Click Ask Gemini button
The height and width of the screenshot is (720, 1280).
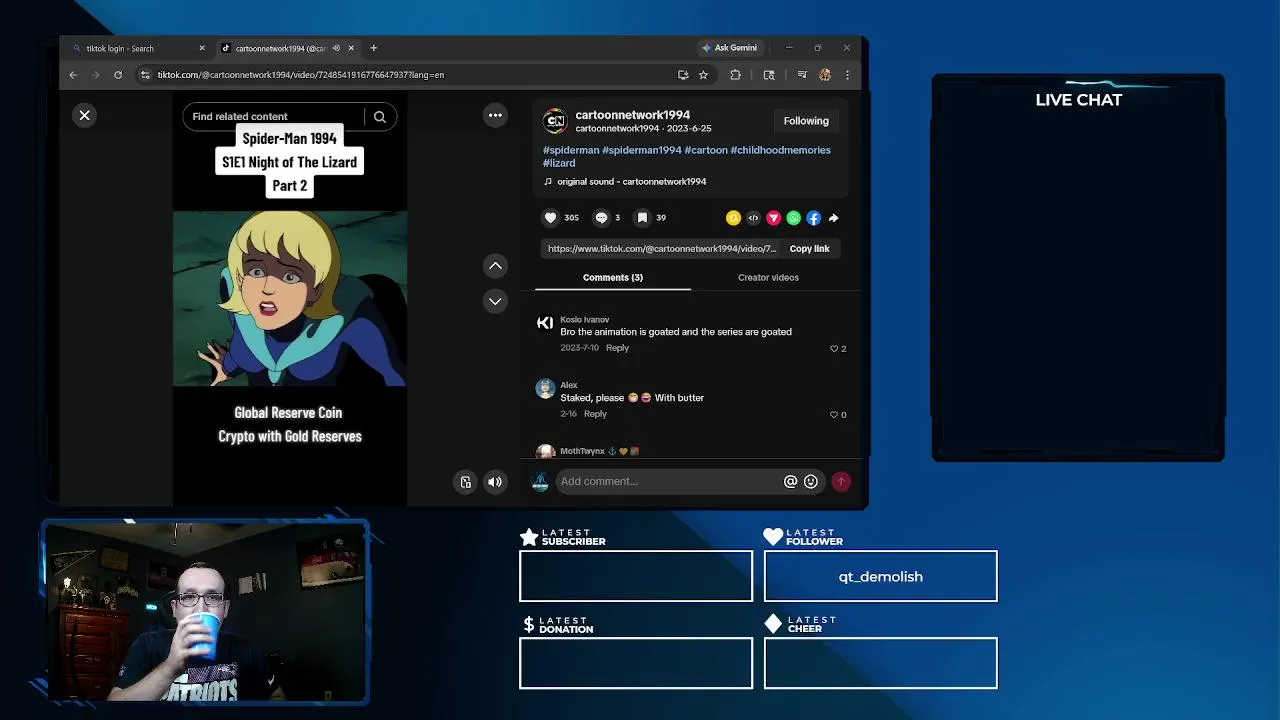click(730, 48)
